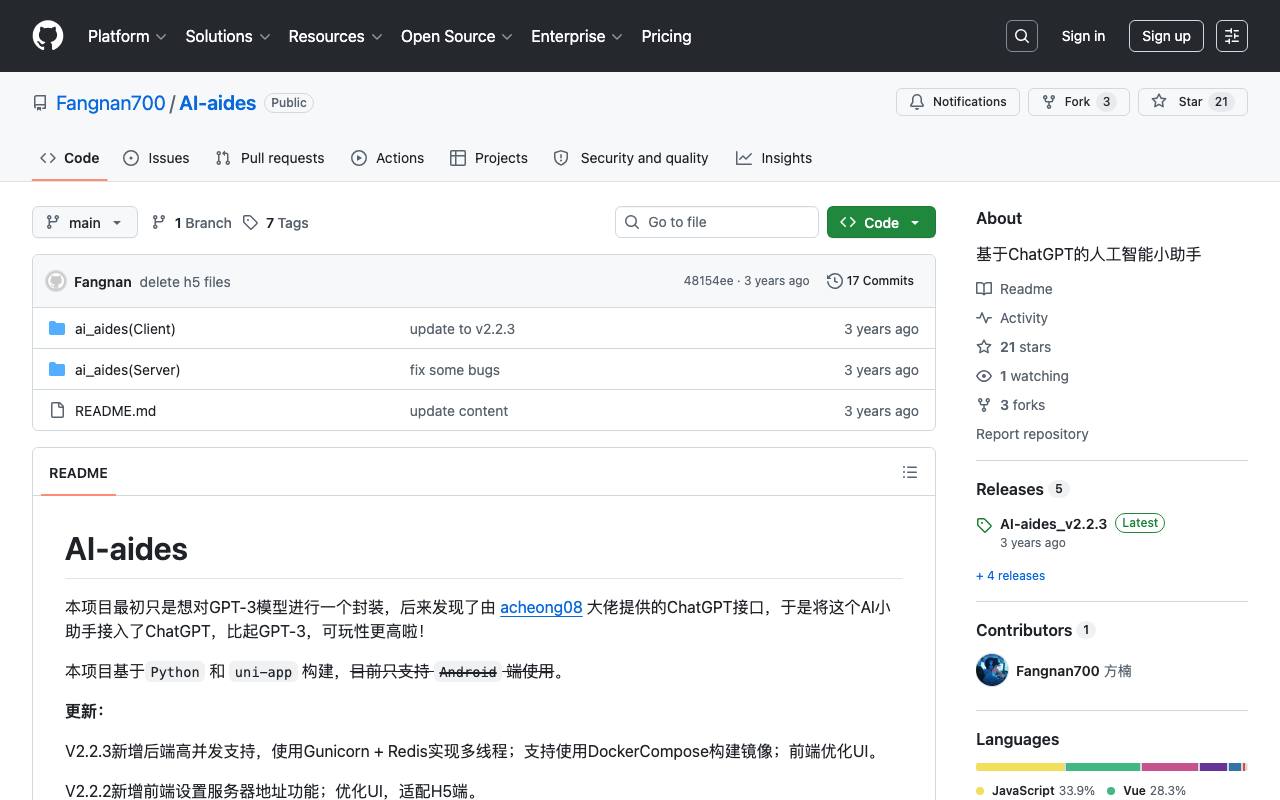Click Fangnan commit author avatar

[x=56, y=281]
